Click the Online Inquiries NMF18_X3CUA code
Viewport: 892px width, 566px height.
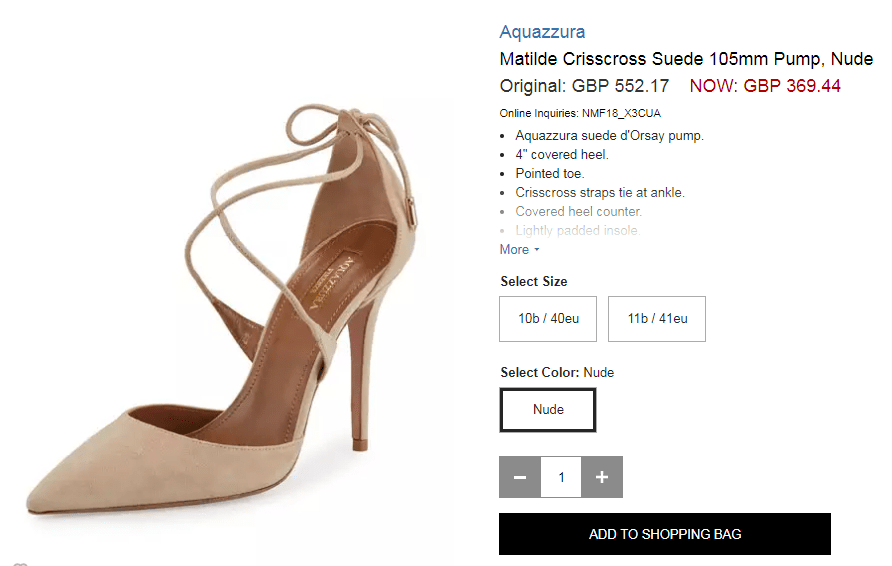(x=580, y=113)
